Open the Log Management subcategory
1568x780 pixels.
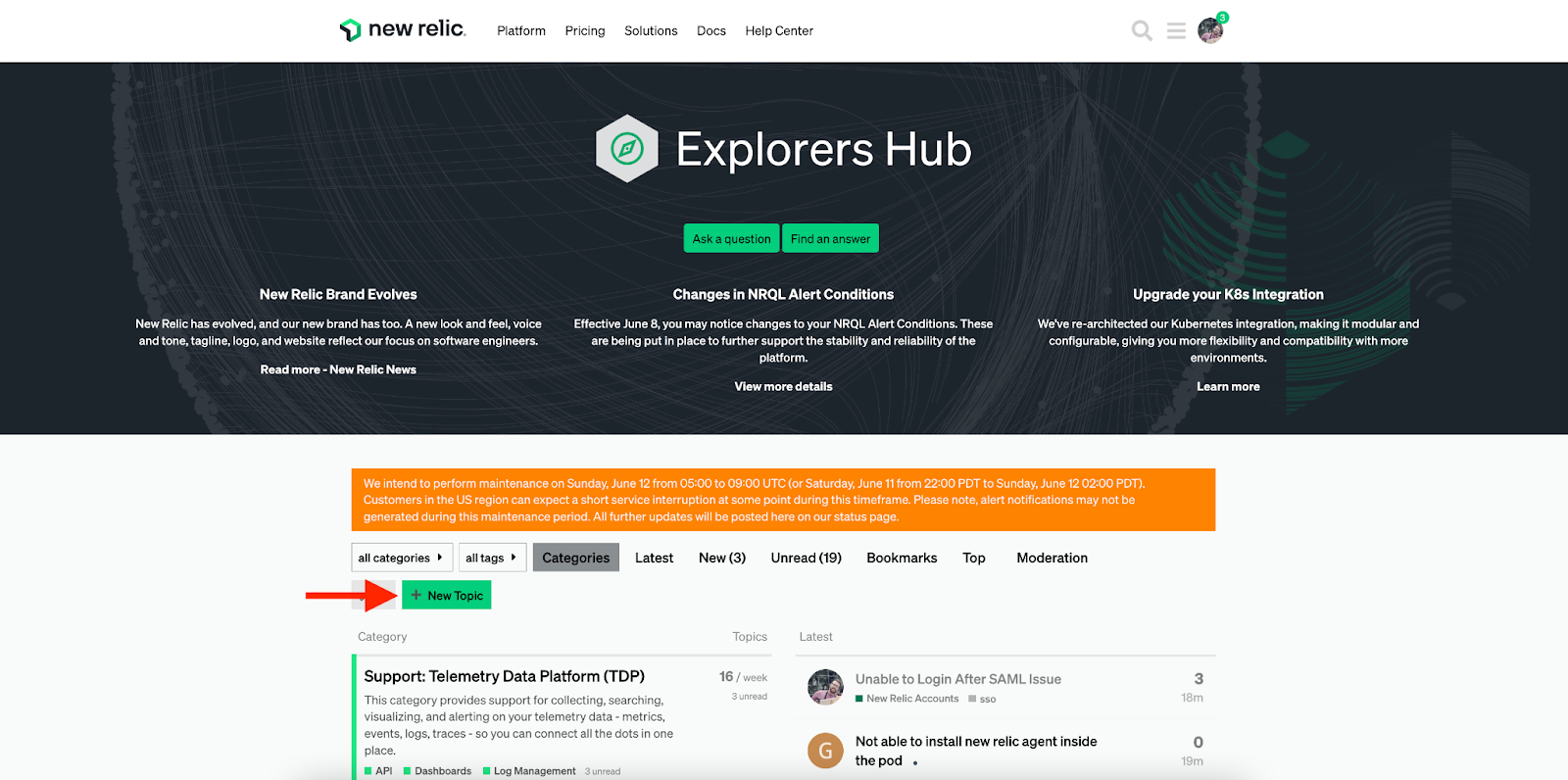[529, 771]
